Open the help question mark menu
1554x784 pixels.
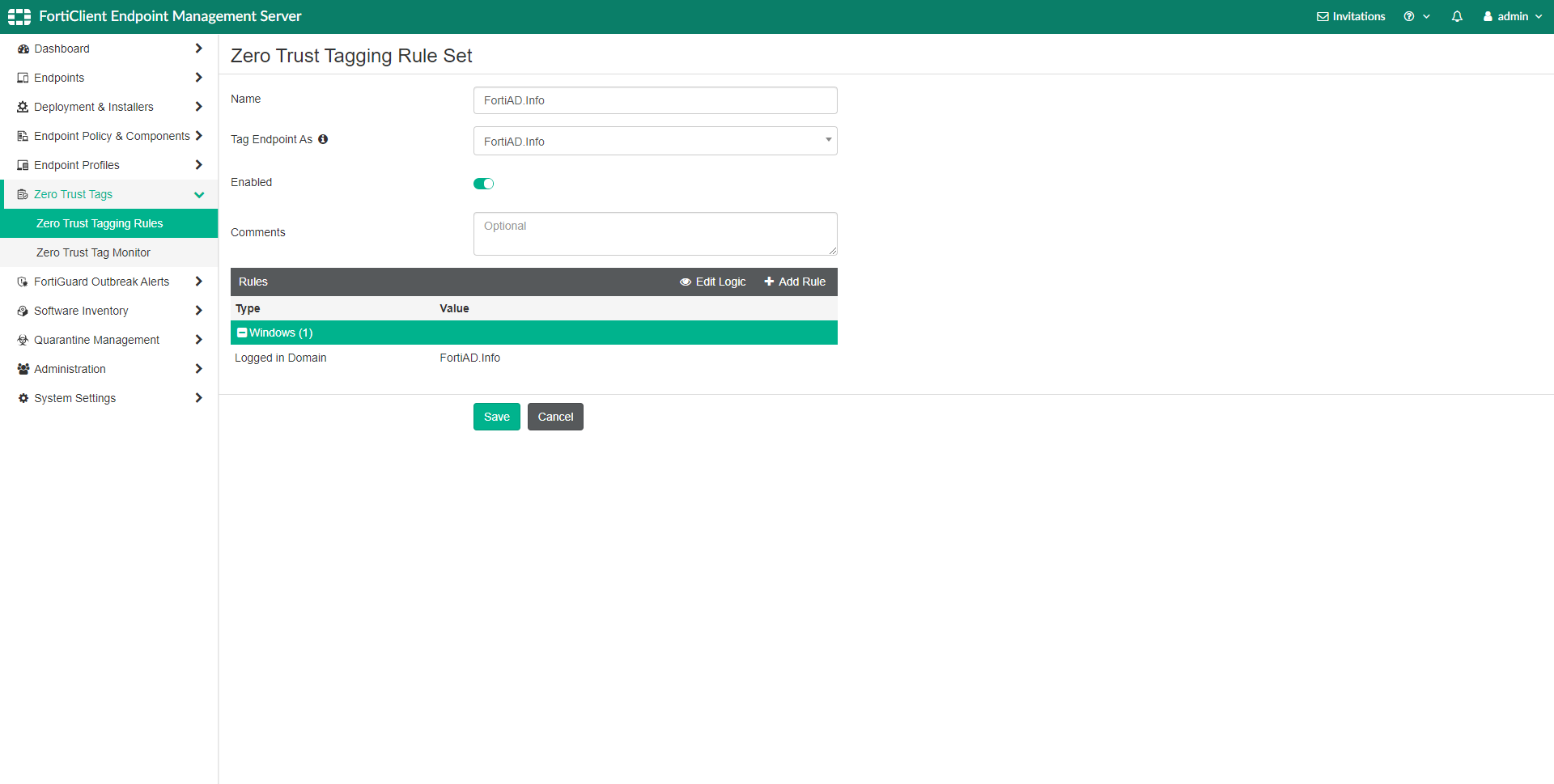[x=1416, y=16]
